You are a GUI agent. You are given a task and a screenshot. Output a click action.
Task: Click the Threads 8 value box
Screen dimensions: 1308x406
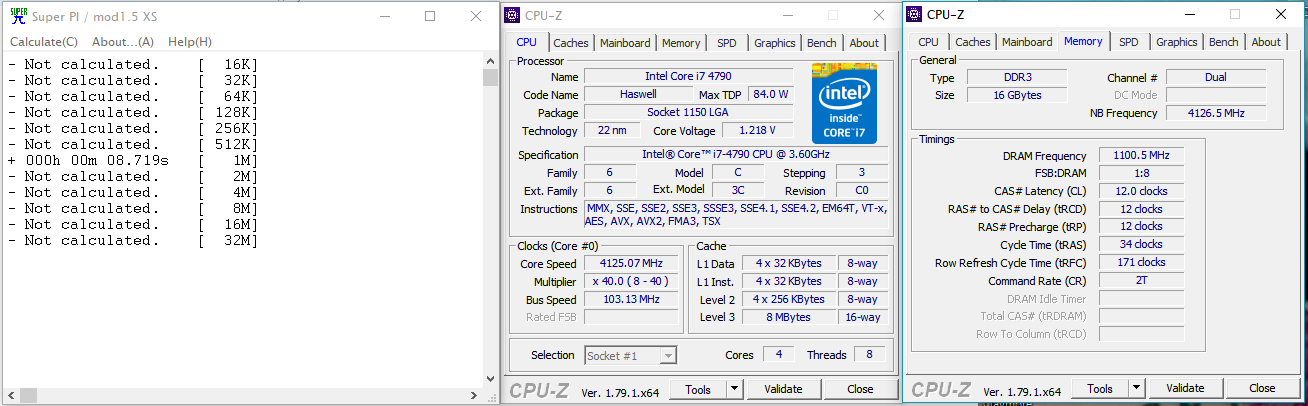pos(869,354)
